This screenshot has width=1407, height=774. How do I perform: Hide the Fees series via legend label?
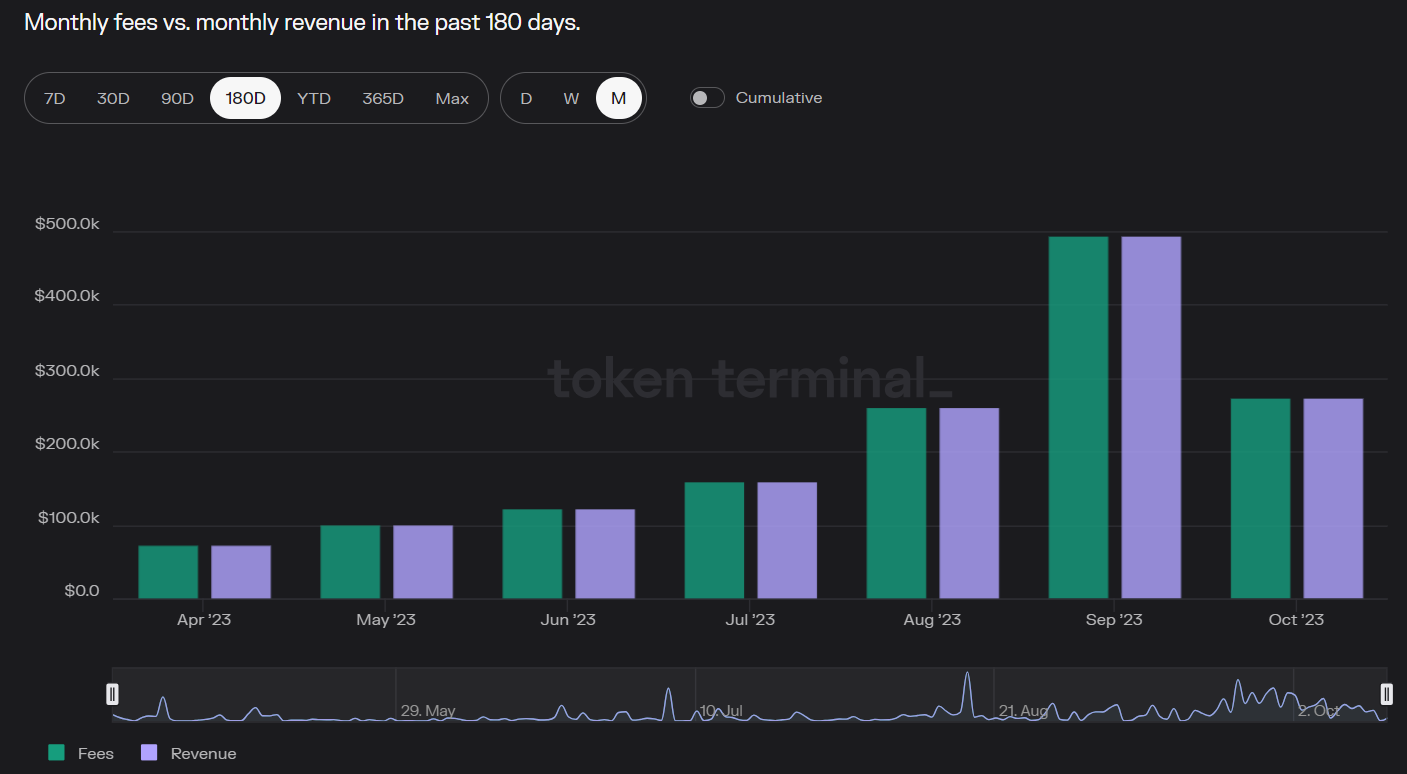(96, 753)
